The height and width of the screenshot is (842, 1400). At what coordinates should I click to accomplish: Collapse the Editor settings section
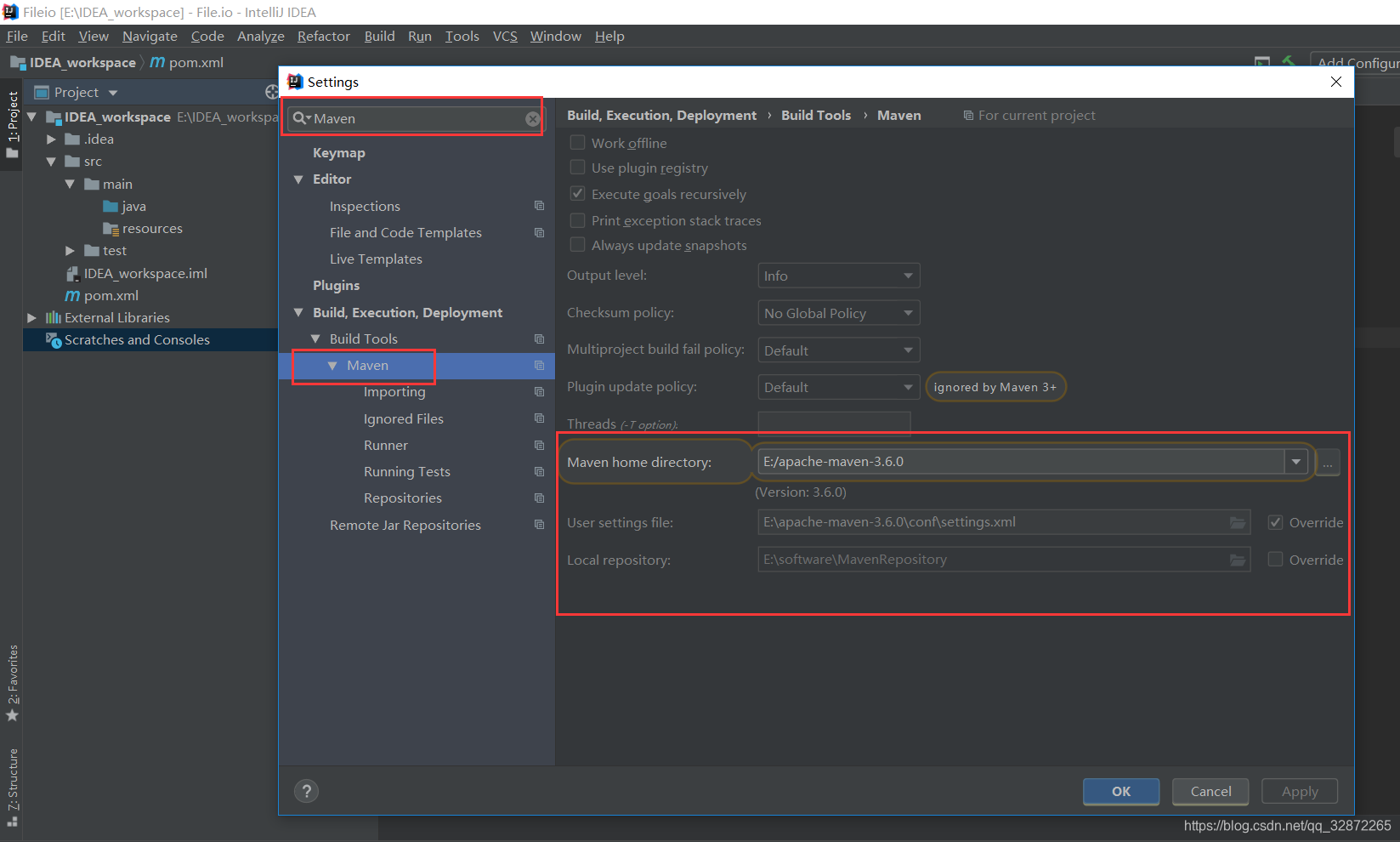click(x=298, y=179)
